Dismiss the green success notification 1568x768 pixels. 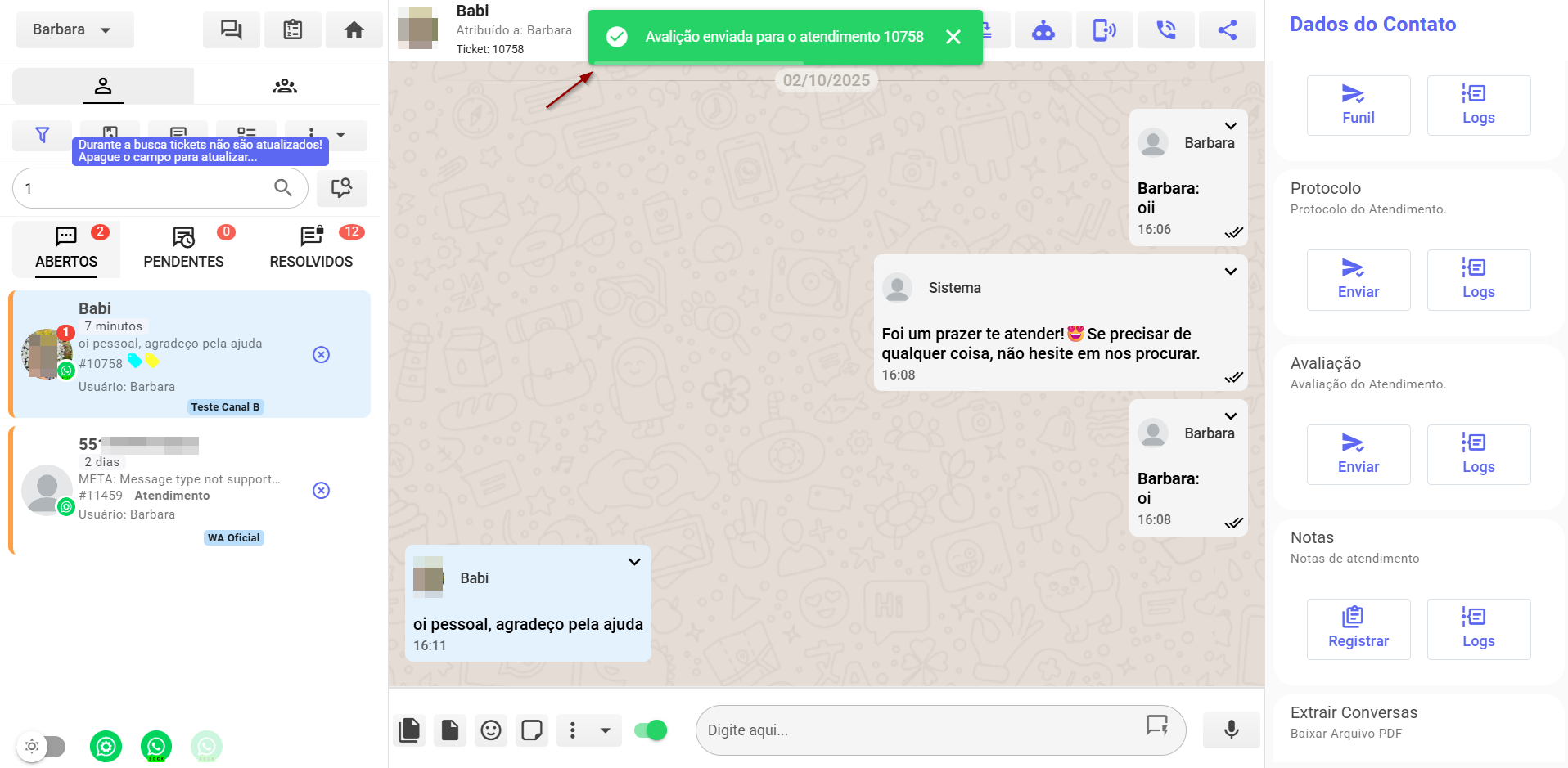click(x=953, y=37)
